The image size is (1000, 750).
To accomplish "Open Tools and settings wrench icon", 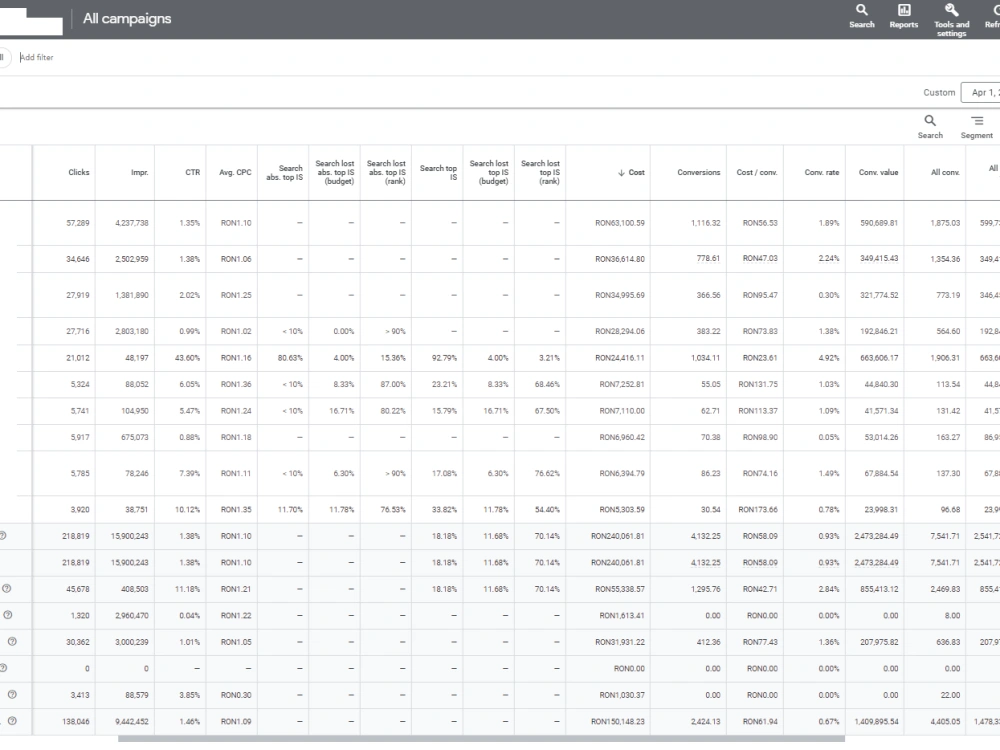I will [952, 19].
